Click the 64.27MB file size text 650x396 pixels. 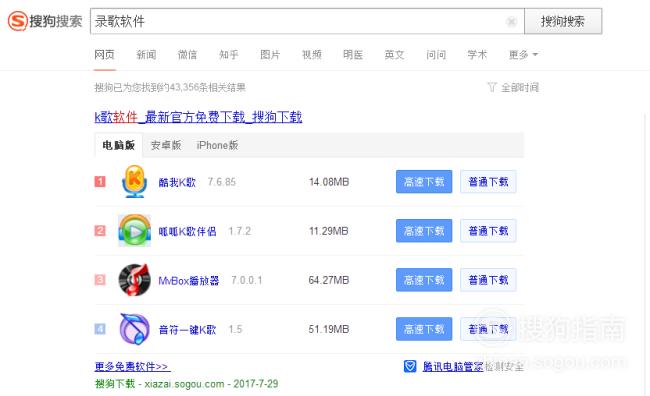(x=329, y=280)
